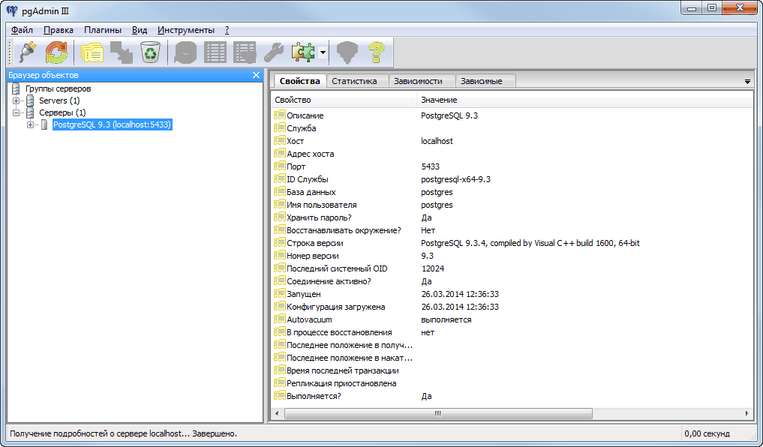Click the Свойство column header

tap(293, 100)
